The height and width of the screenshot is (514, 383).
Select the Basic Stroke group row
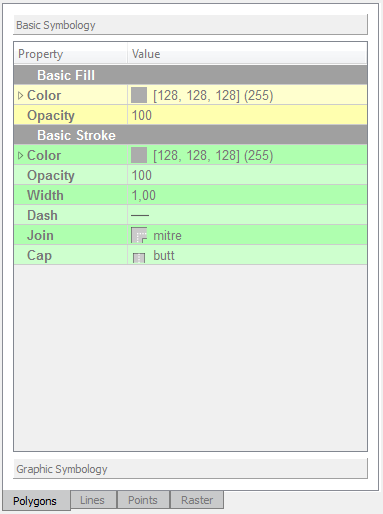pos(190,135)
